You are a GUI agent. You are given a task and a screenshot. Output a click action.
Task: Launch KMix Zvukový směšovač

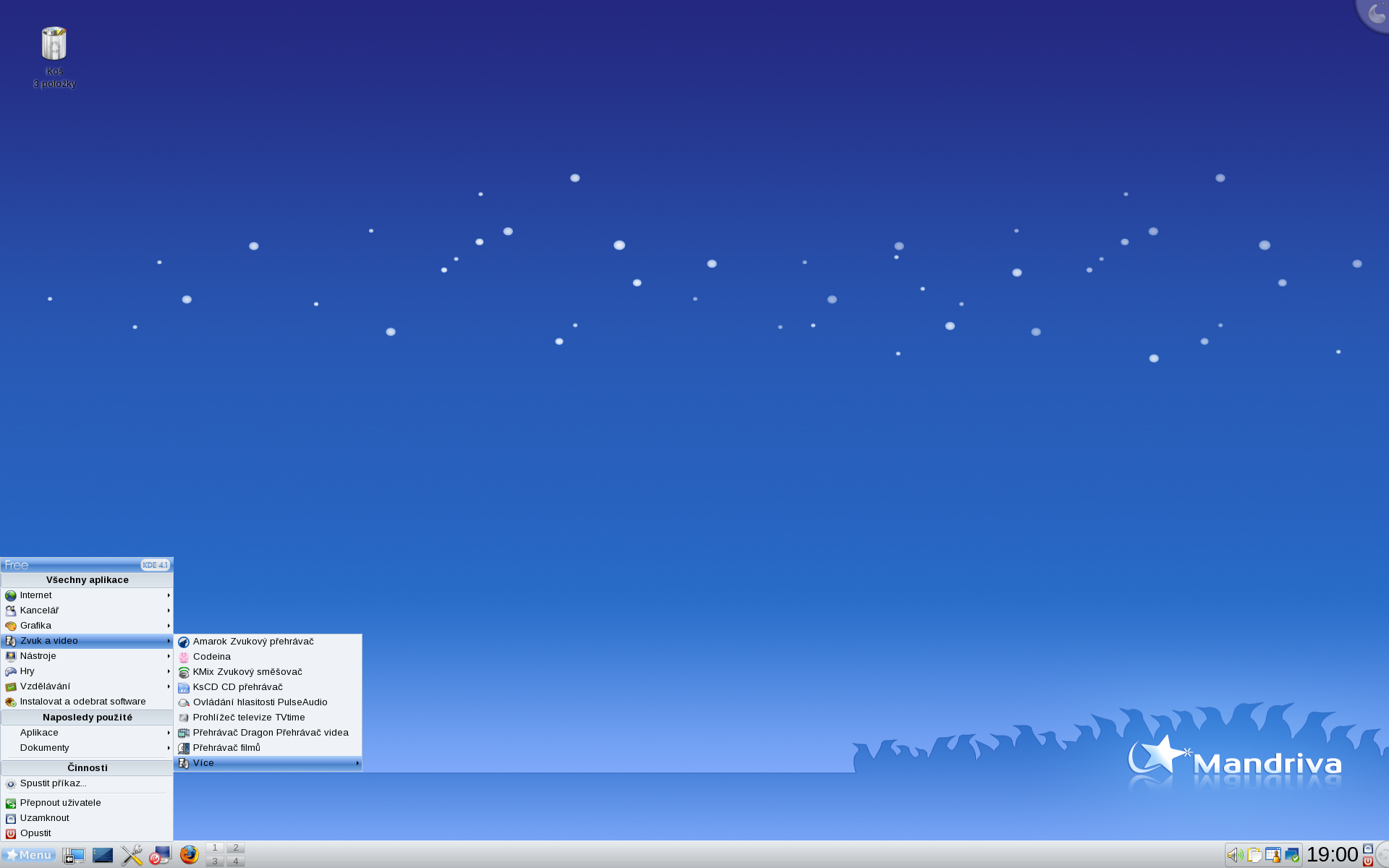(x=268, y=672)
